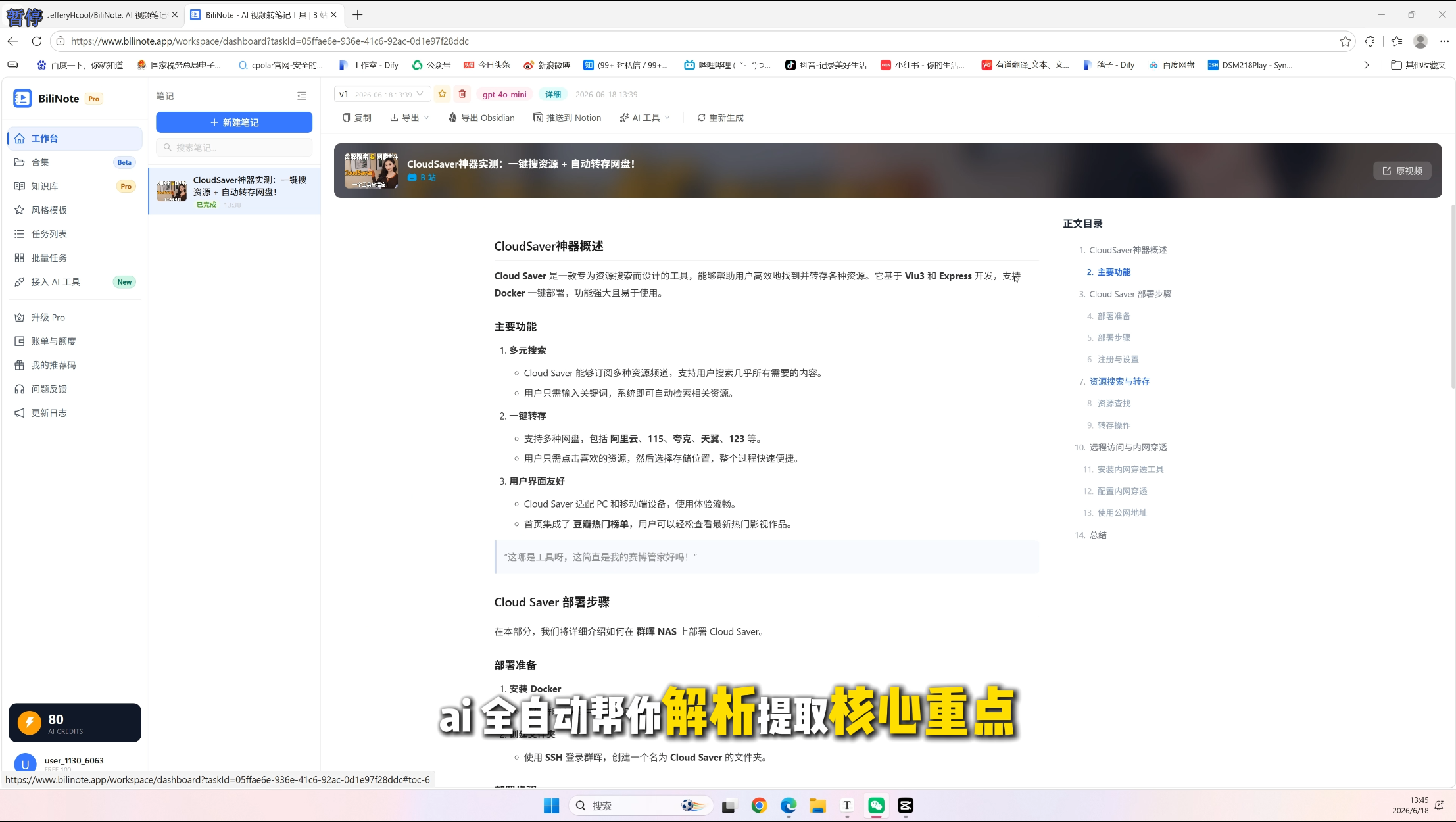Collapse the notes list panel icon
This screenshot has width=1456, height=822.
[302, 96]
